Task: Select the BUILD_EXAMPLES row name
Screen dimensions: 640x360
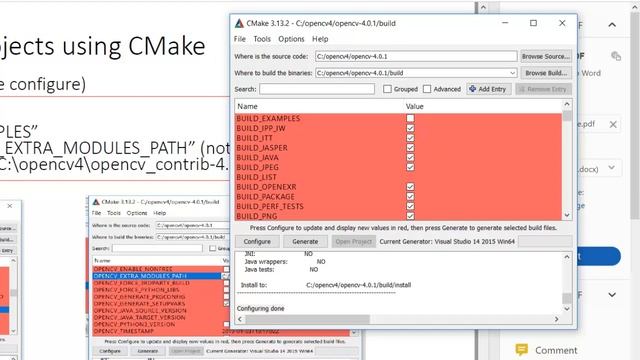Action: (268, 118)
